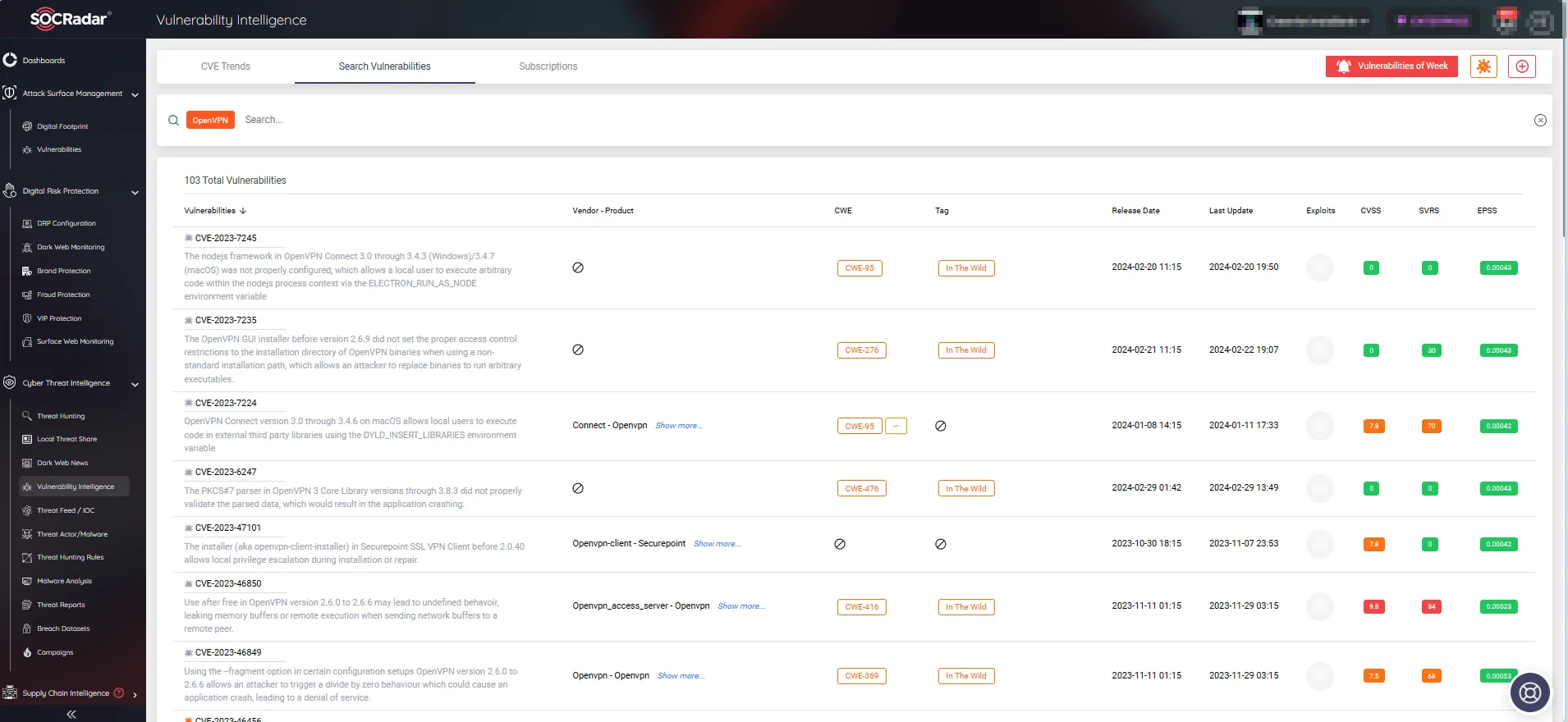The image size is (1568, 722).
Task: Open Threat Actor/Malware page
Action: [72, 534]
